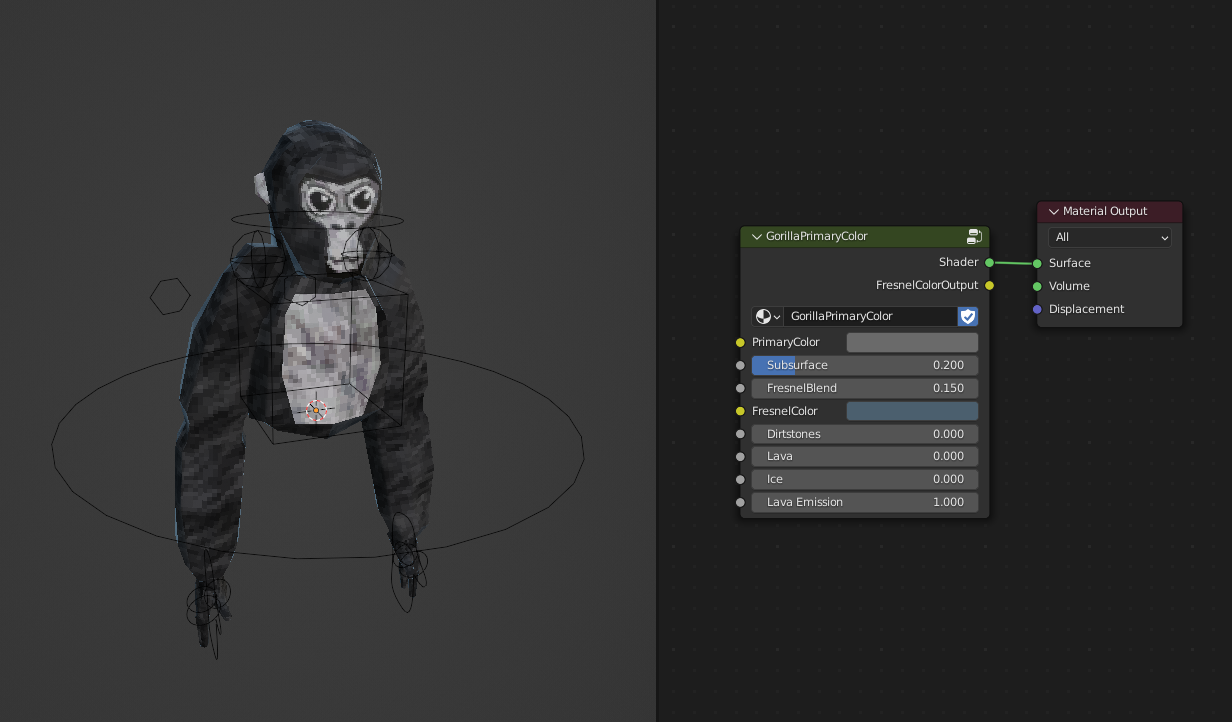Click the yellow FresnelColor input socket
The height and width of the screenshot is (722, 1232).
pos(740,410)
